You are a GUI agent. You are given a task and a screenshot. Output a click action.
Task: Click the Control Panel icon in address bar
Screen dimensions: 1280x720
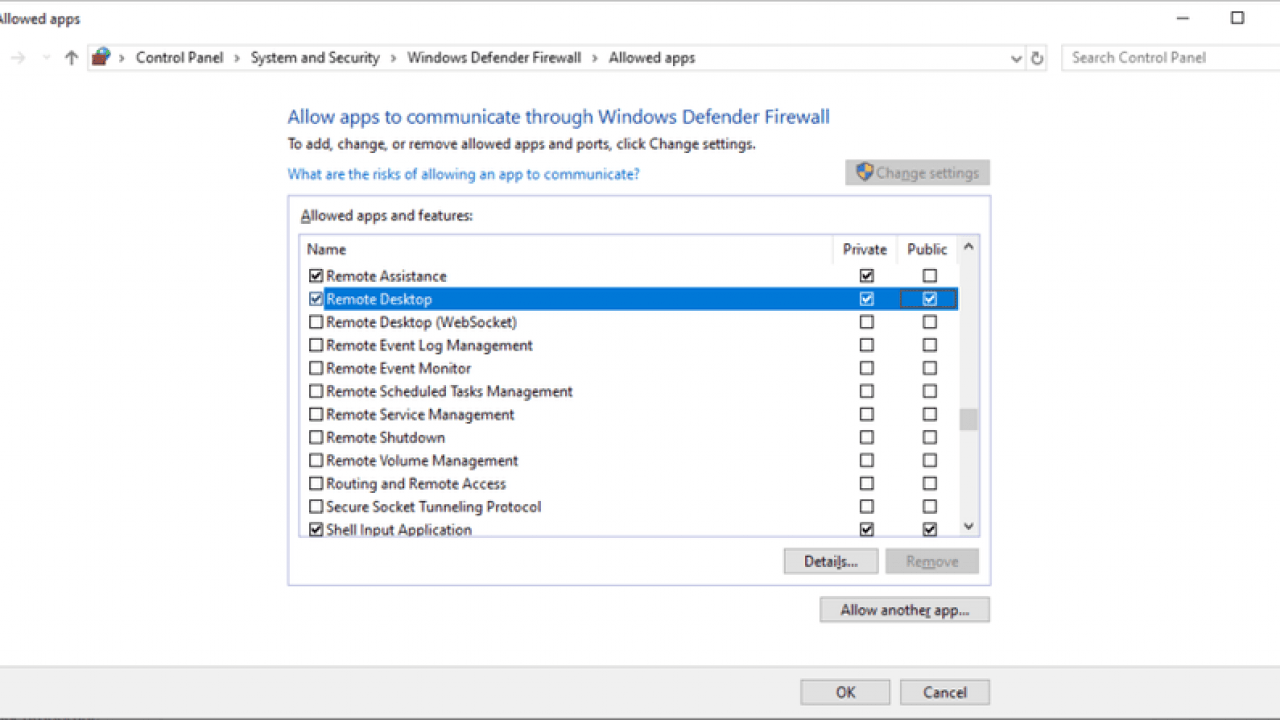pyautogui.click(x=100, y=57)
